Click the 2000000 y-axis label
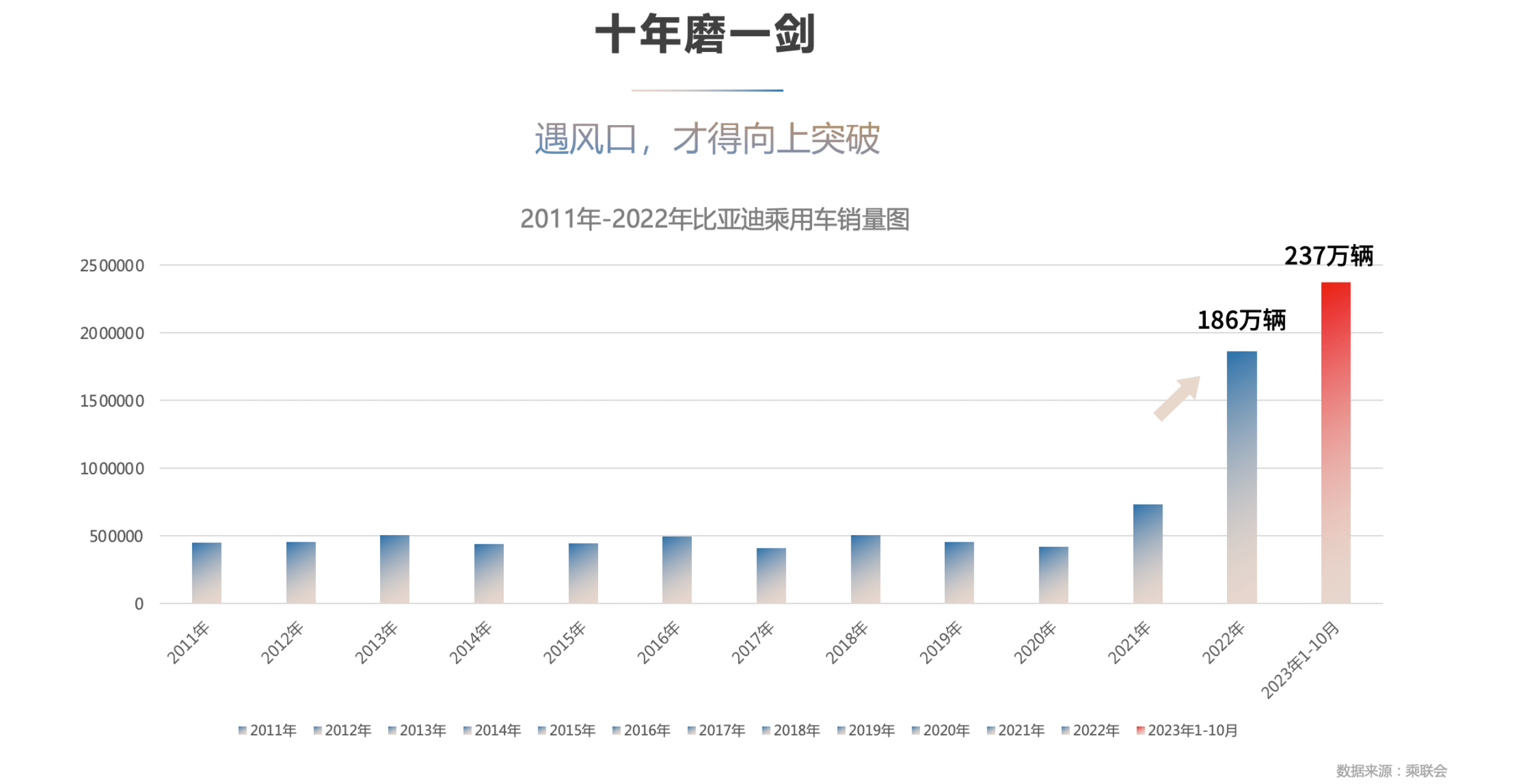The width and height of the screenshot is (1514, 784). point(112,333)
